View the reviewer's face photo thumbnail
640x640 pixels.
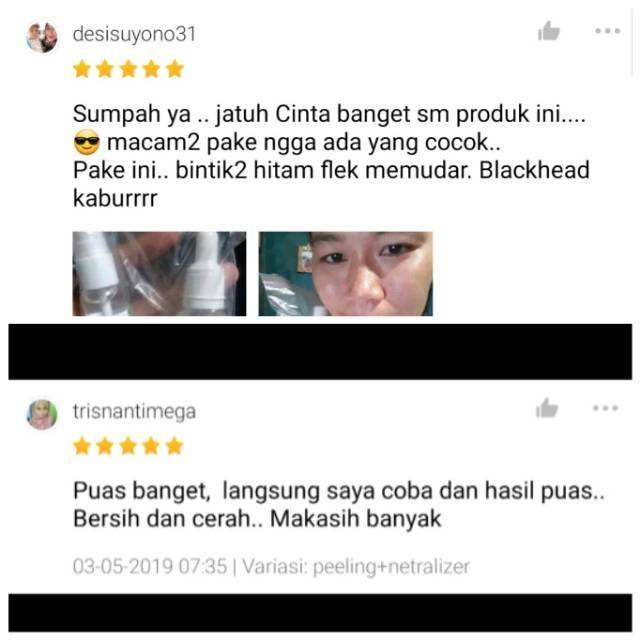click(345, 273)
